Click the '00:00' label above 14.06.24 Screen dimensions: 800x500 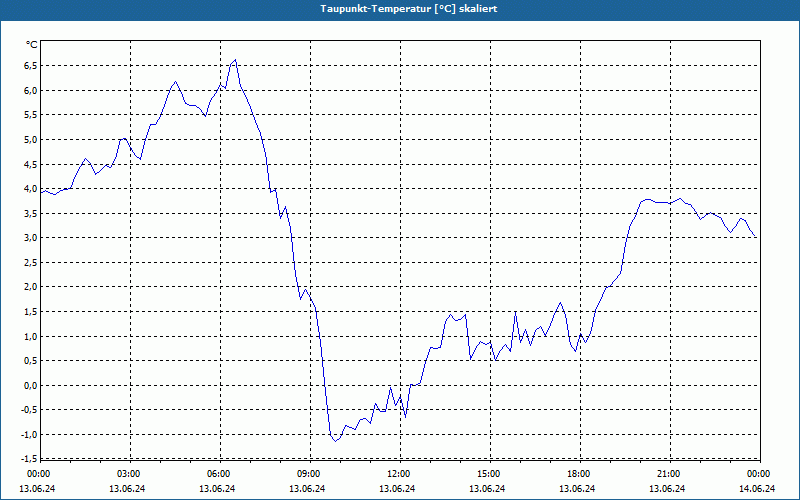click(759, 474)
